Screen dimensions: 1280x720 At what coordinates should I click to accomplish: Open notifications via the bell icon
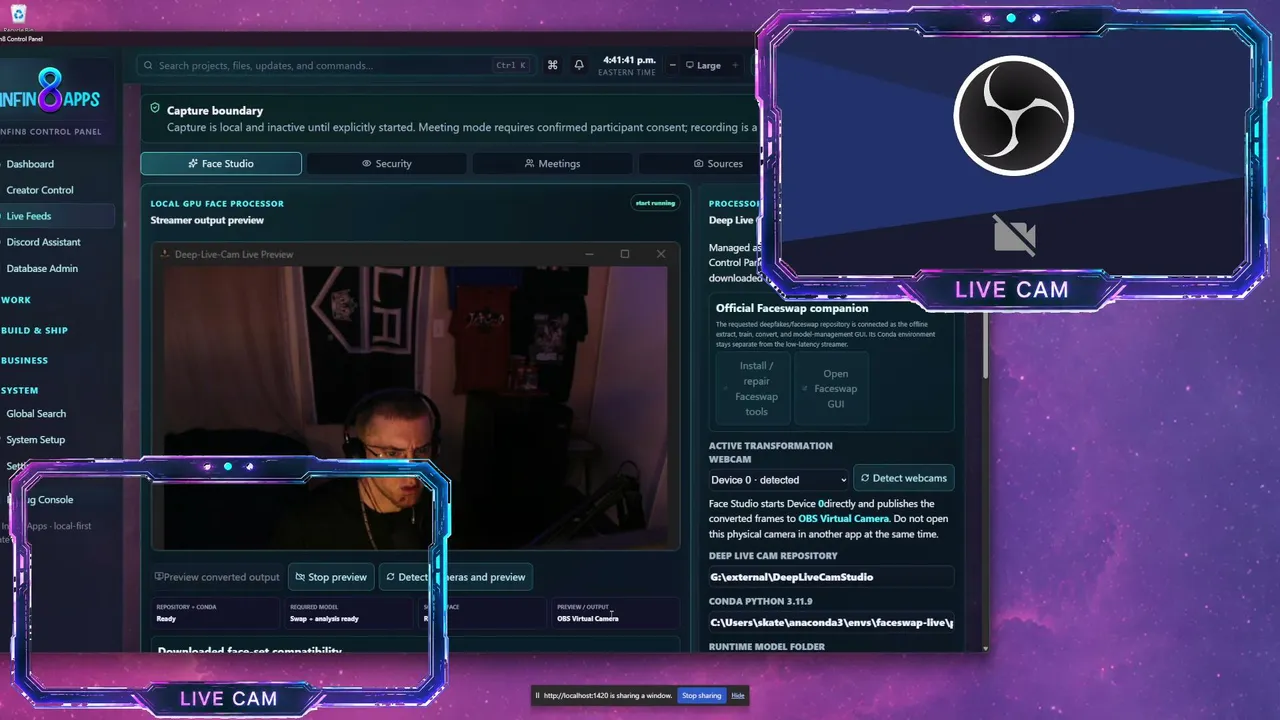coord(579,65)
